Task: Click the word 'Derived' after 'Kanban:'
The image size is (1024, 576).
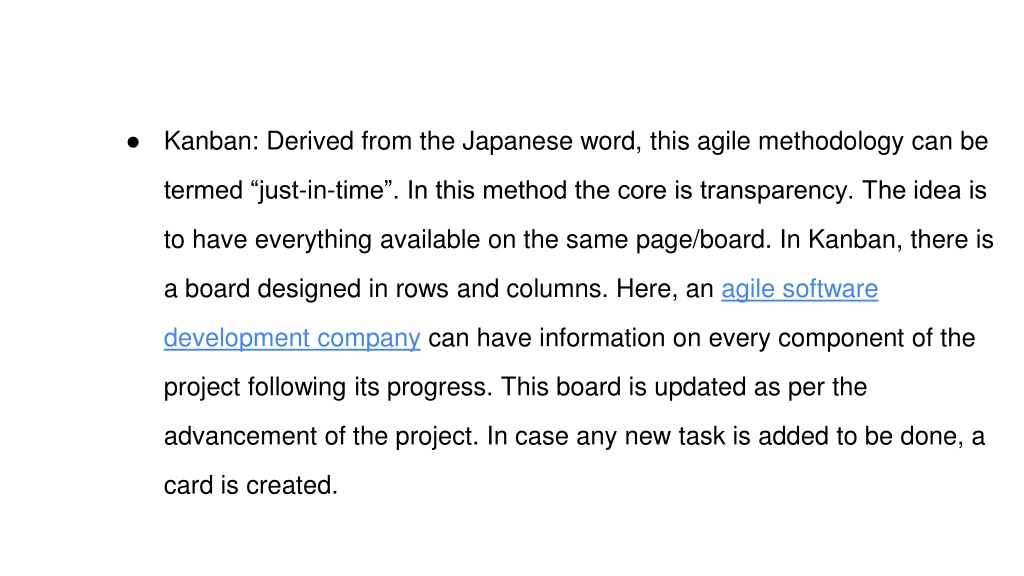Action: tap(310, 142)
